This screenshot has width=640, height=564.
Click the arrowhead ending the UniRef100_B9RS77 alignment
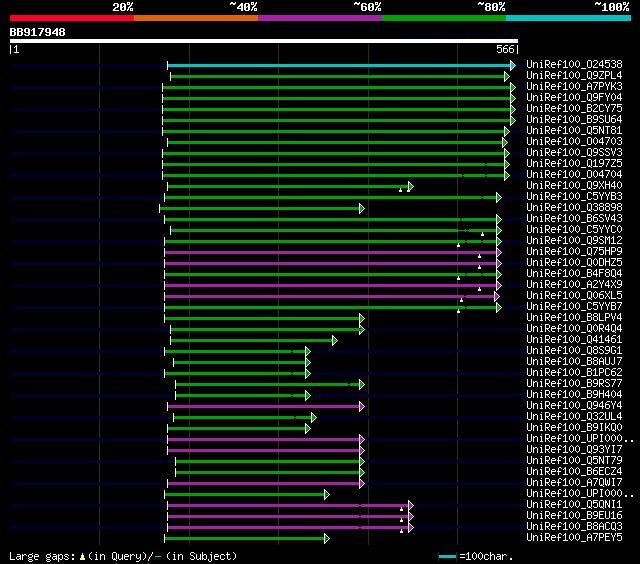coord(362,384)
